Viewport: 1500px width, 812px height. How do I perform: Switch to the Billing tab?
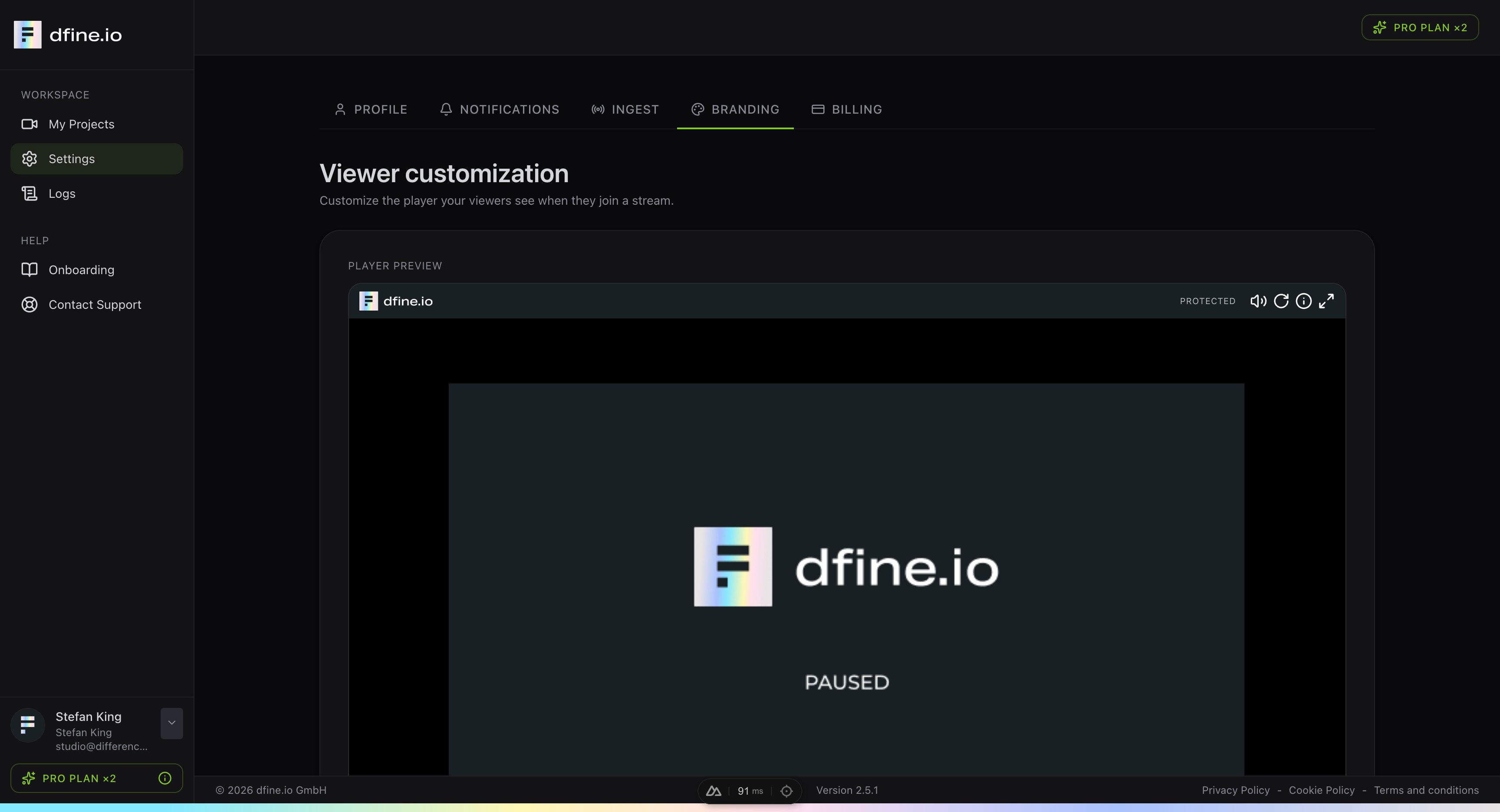pos(847,109)
